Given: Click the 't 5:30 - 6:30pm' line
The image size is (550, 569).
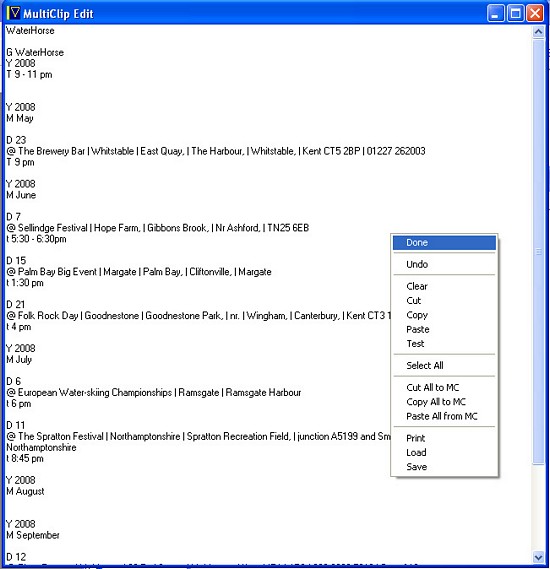Looking at the screenshot, I should tap(36, 239).
